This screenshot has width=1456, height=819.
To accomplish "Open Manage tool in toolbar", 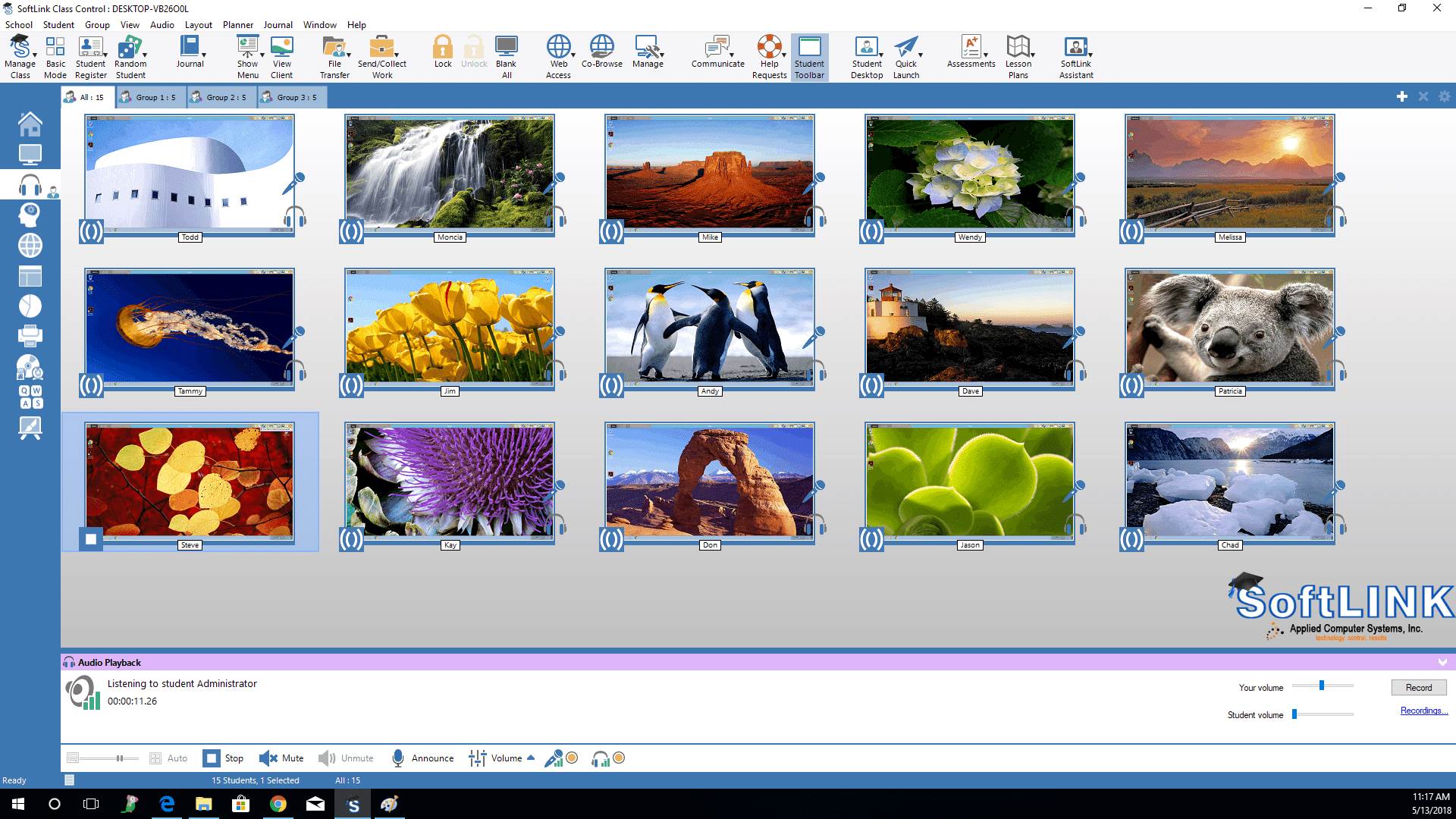I will [648, 52].
